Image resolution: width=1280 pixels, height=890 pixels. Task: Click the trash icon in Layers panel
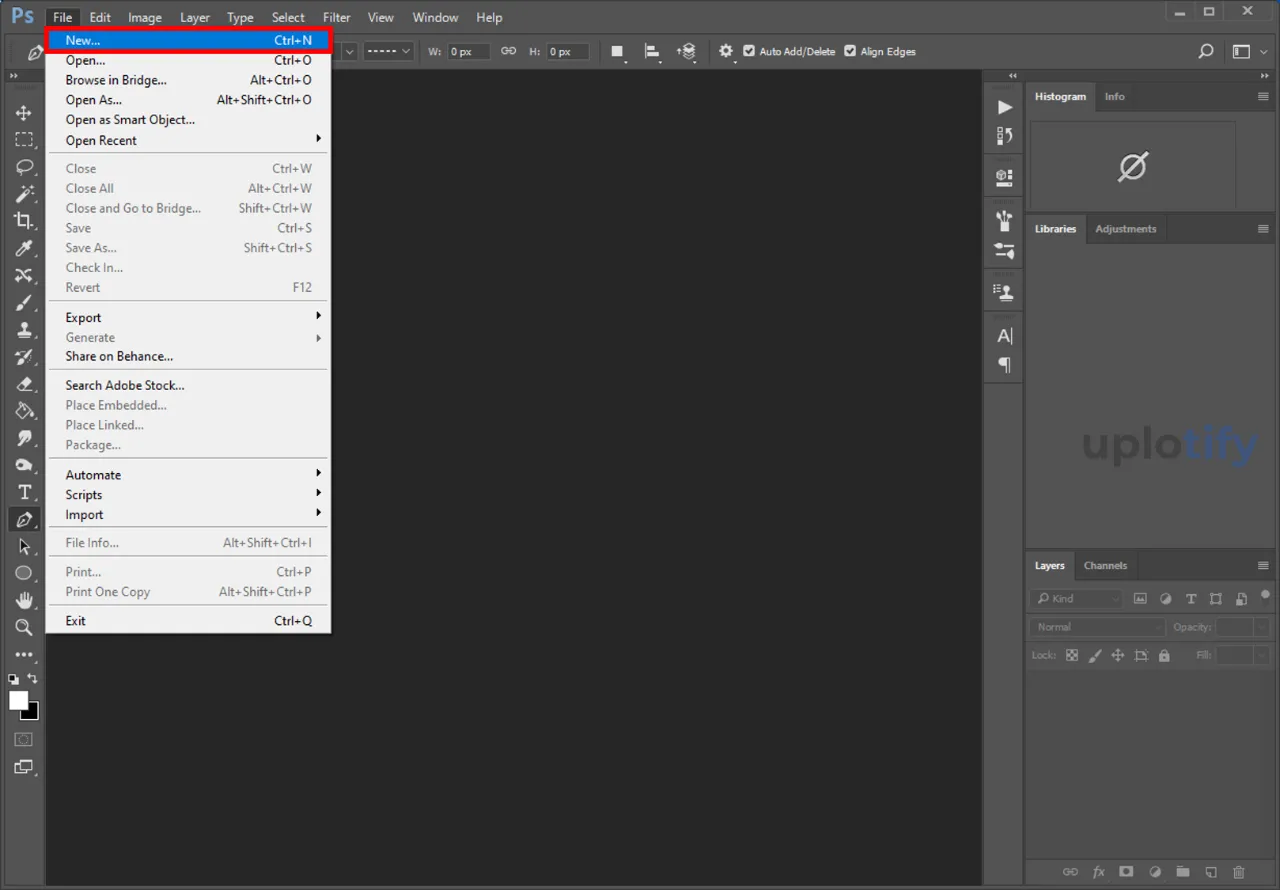[1239, 872]
